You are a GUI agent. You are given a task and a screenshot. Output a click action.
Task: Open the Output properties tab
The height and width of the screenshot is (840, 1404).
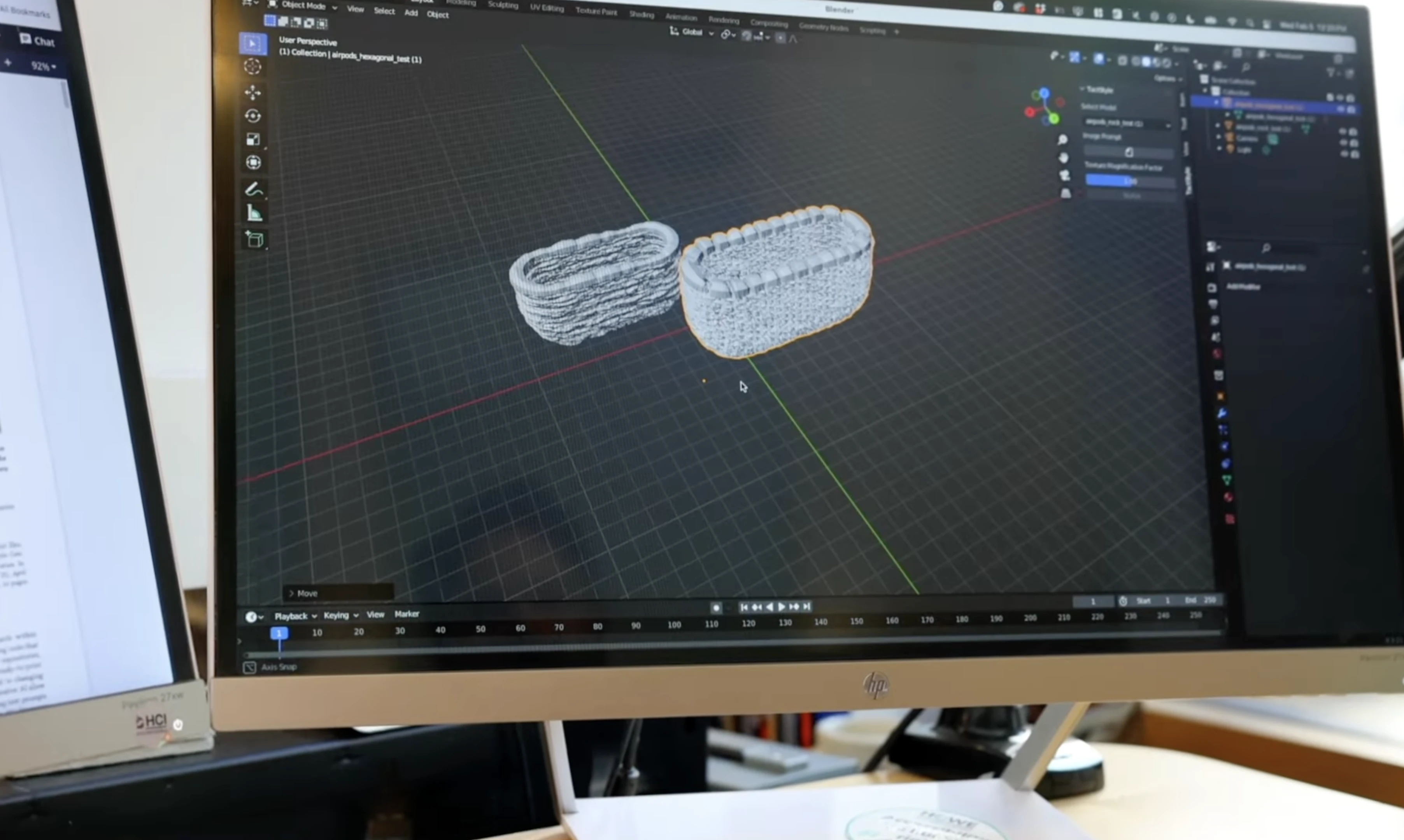1213,304
